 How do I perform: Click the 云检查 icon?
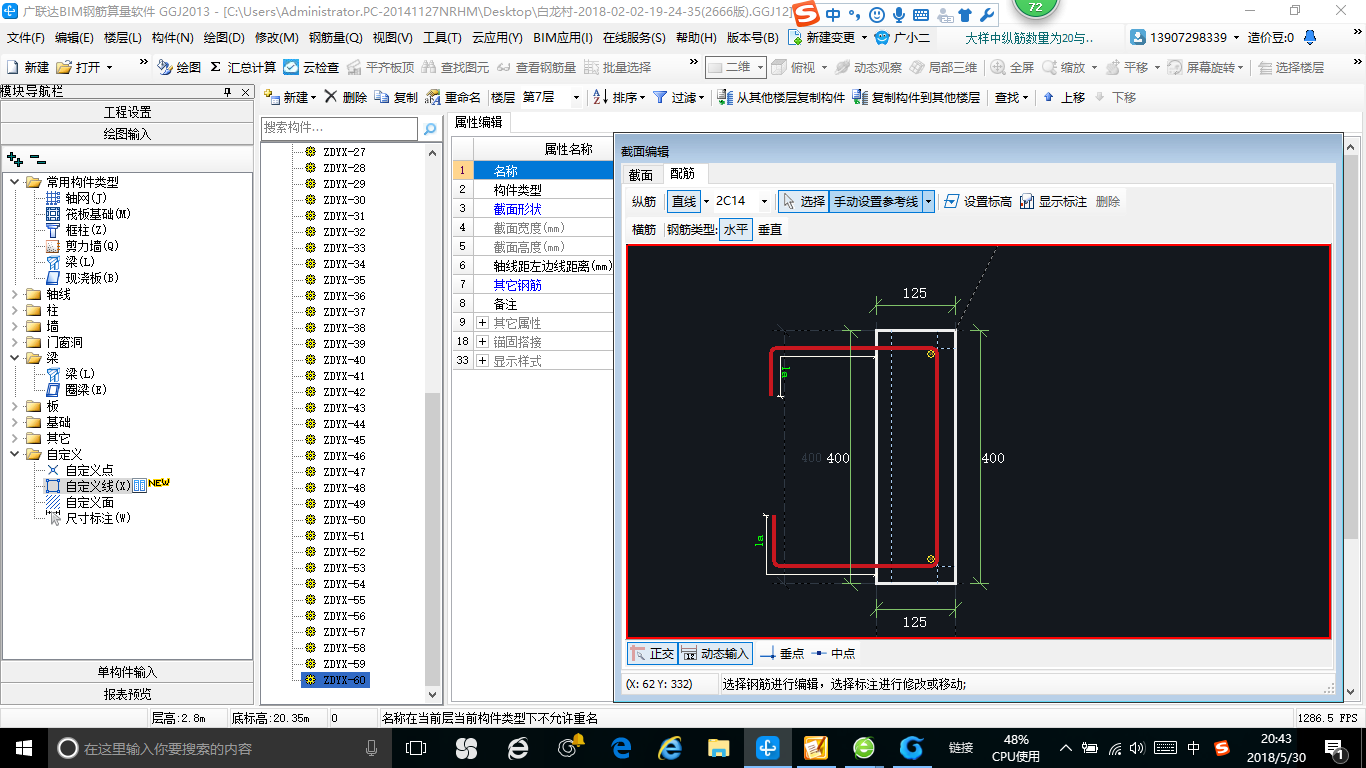coord(311,67)
